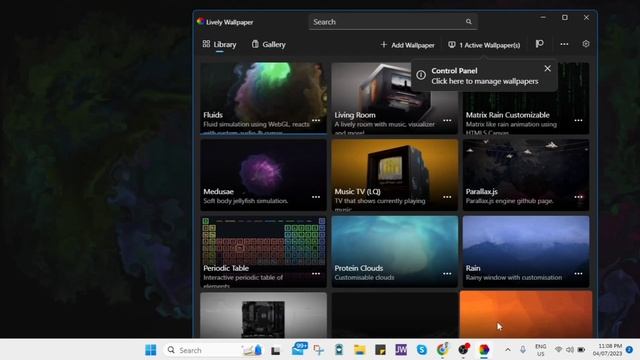This screenshot has width=640, height=360.
Task: Select the Rain wallpaper
Action: [x=526, y=251]
